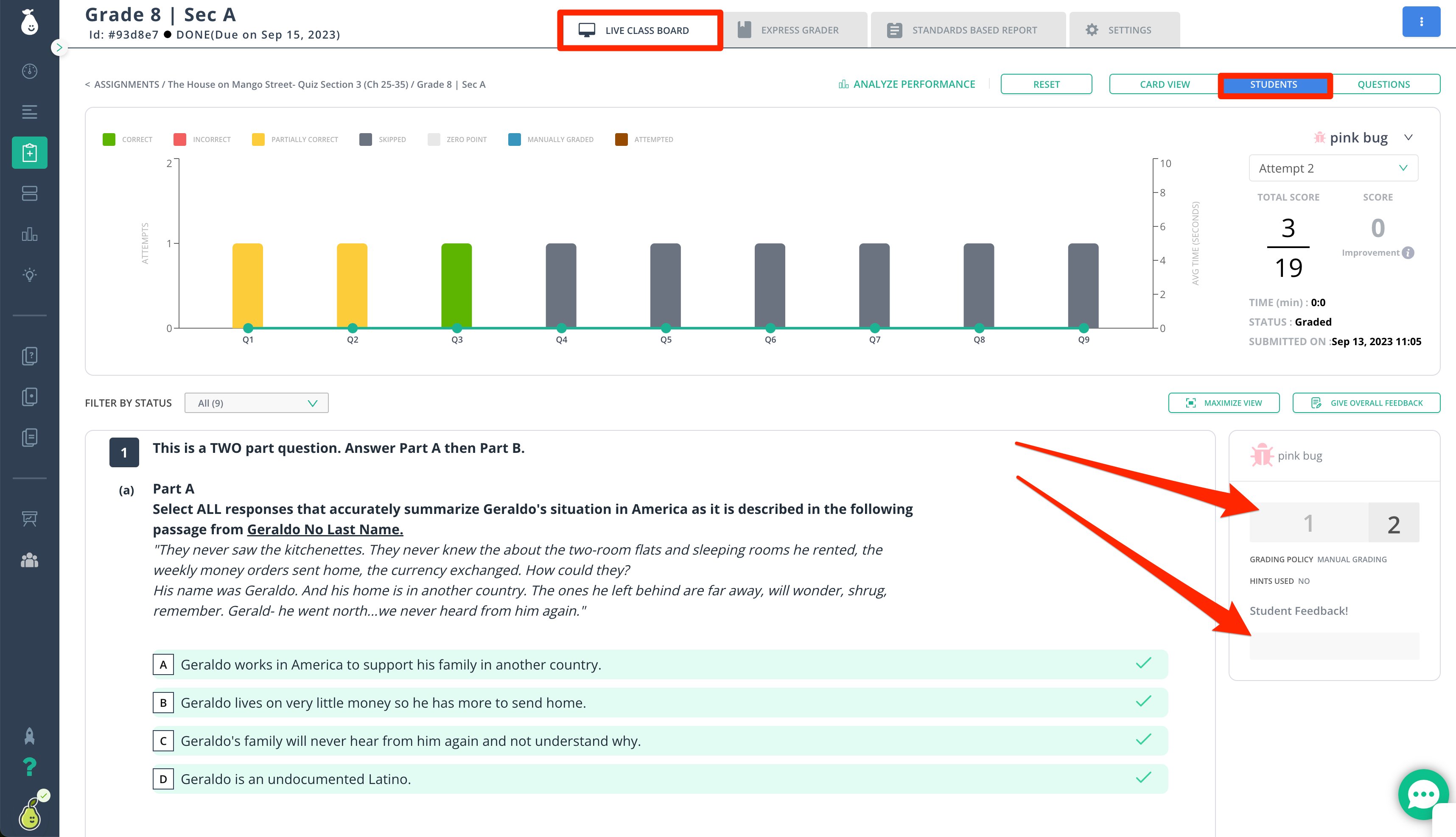Click the red Incorrect legend swatch
The image size is (1456, 837).
[x=179, y=139]
